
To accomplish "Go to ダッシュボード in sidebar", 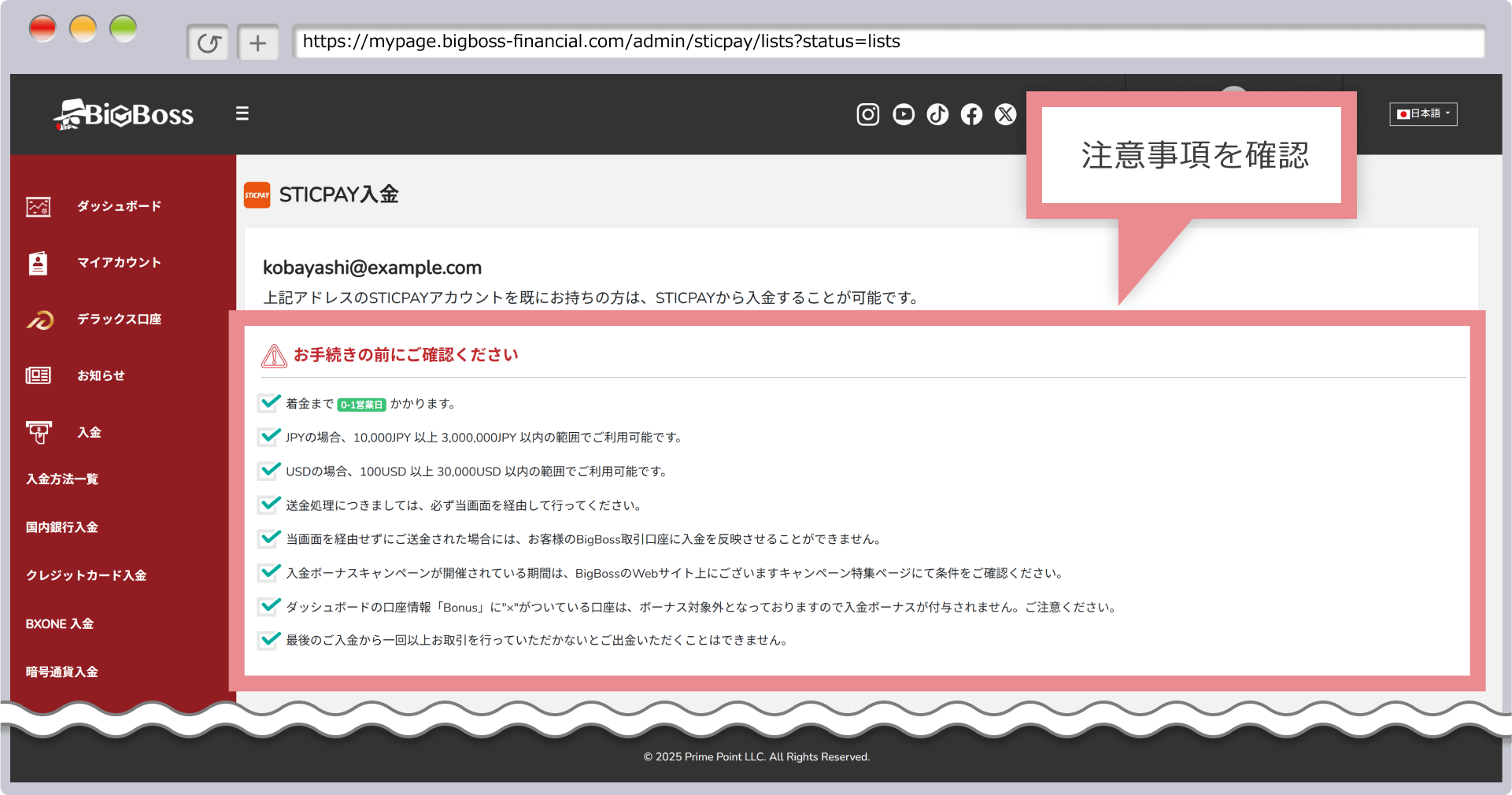I will (x=118, y=206).
